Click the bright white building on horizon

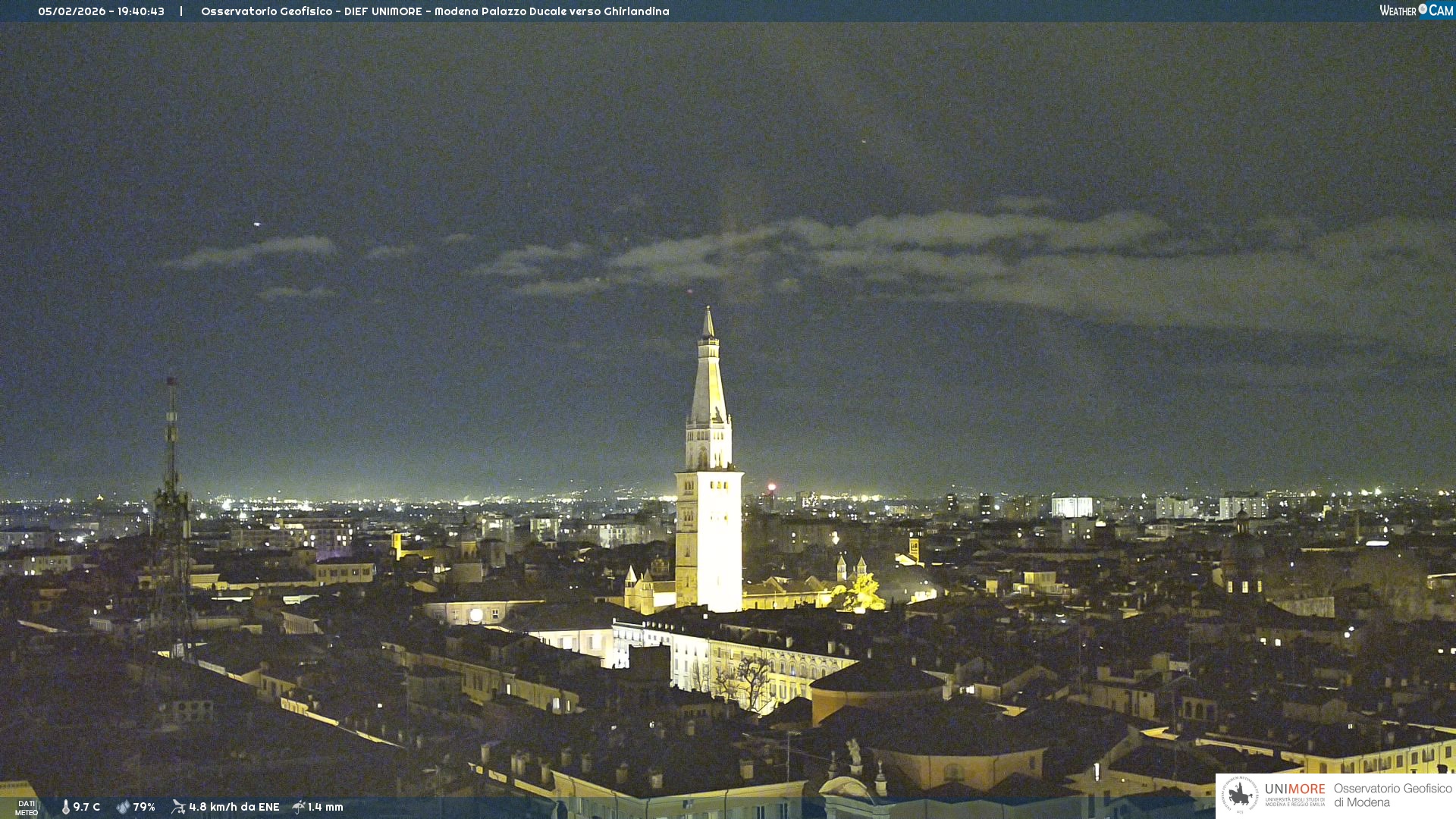(x=1072, y=507)
